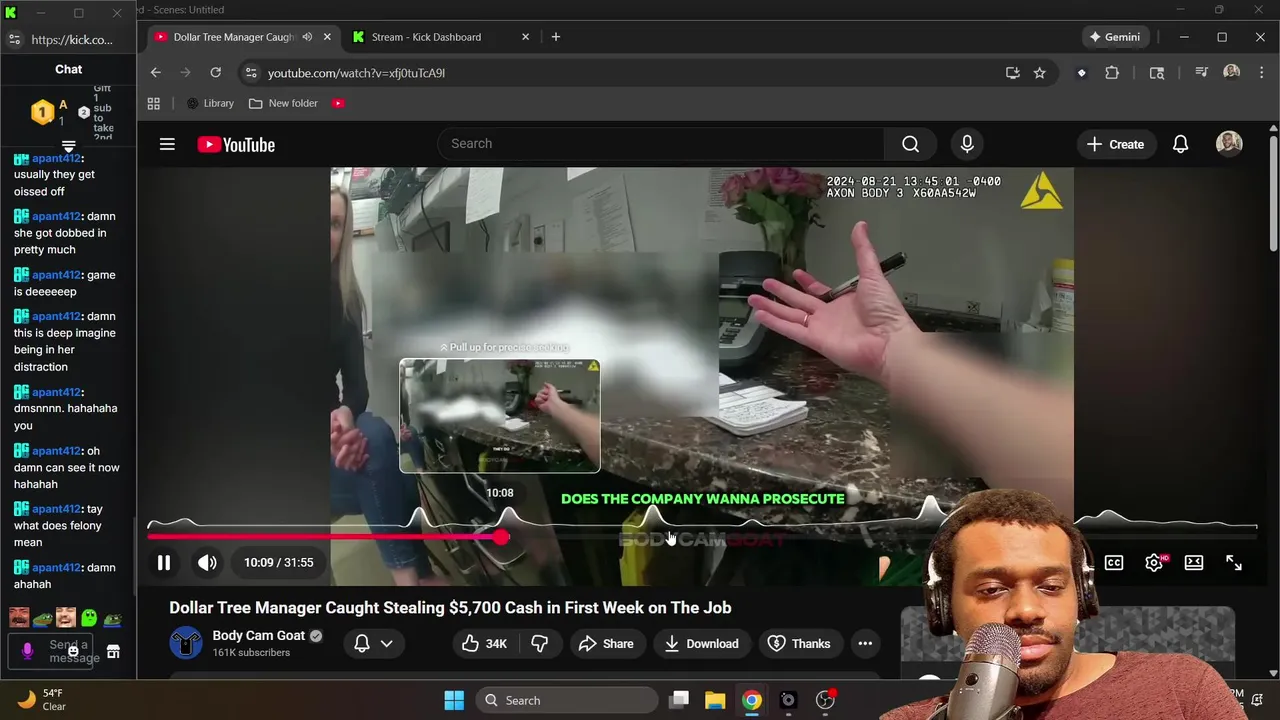Open the media controls icon in toolbar
1280x720 pixels.
[x=1202, y=73]
